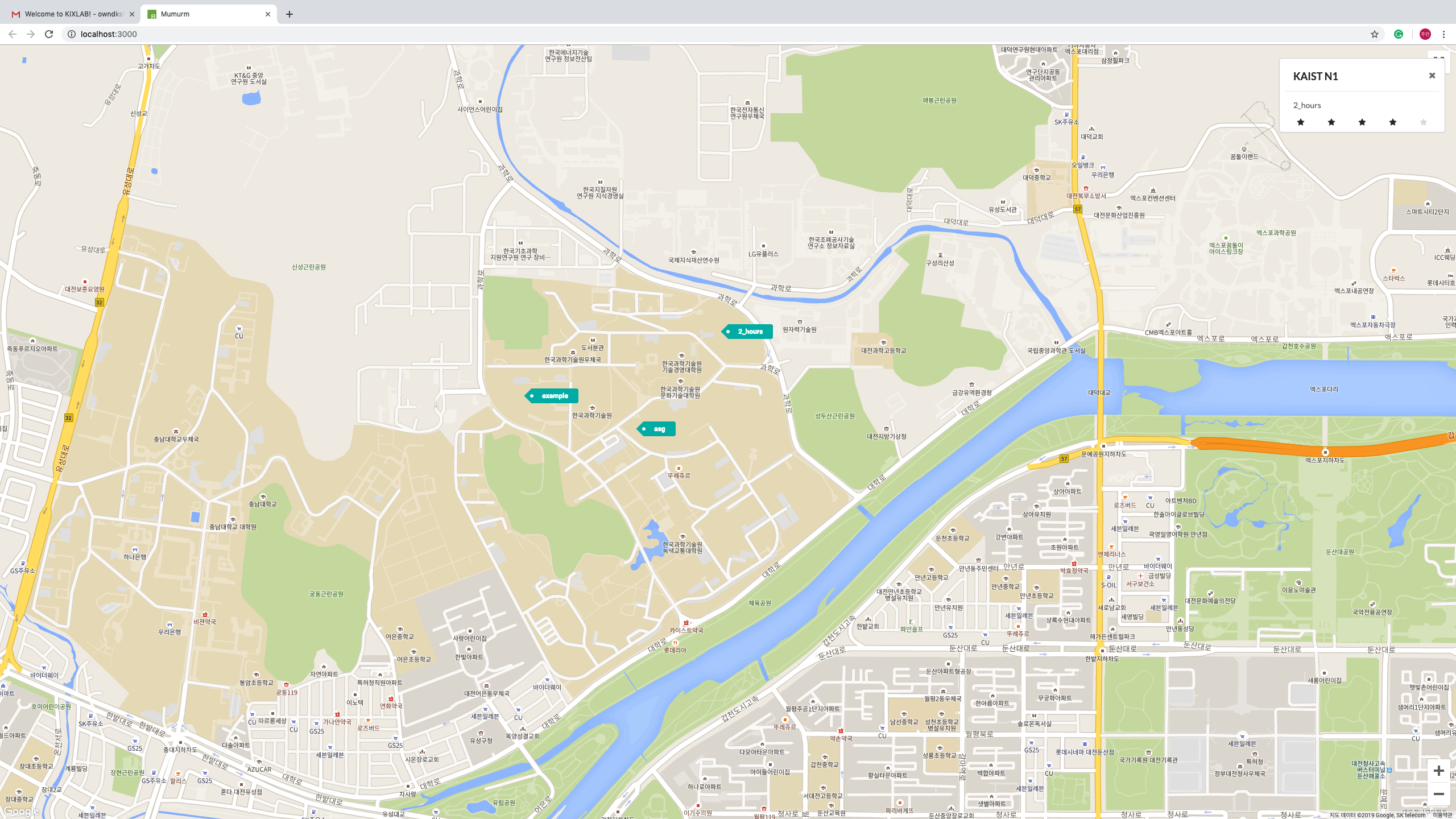This screenshot has width=1456, height=819.
Task: Click the fifth (grey) rating star
Action: coord(1423,122)
